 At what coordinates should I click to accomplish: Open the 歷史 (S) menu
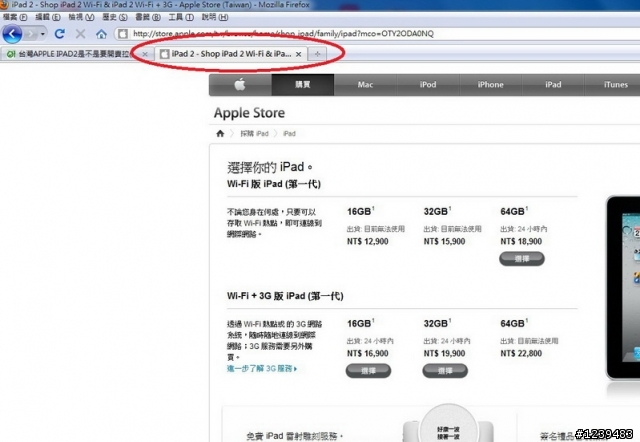coord(115,17)
